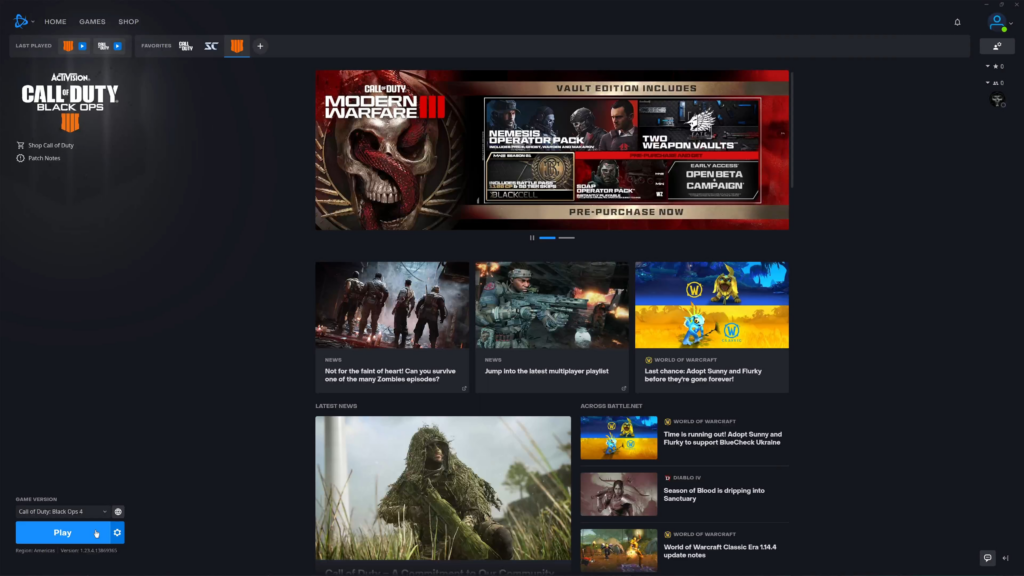Open StarCraft in Favorites

tap(211, 46)
